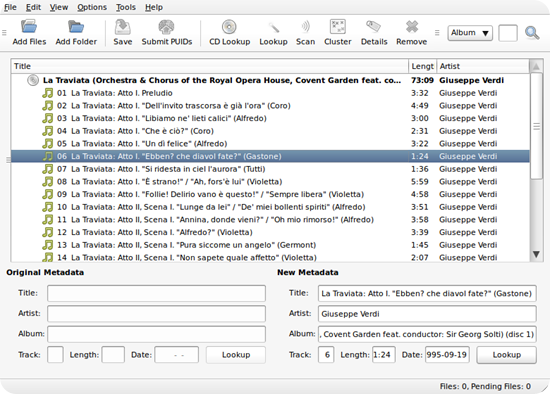Image resolution: width=550 pixels, height=394 pixels.
Task: Click the Original Metadata Length field
Action: [x=113, y=355]
